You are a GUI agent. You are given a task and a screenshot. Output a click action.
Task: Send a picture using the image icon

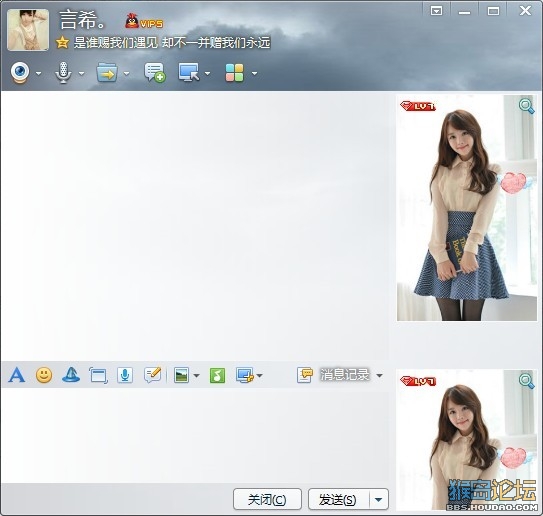[181, 375]
